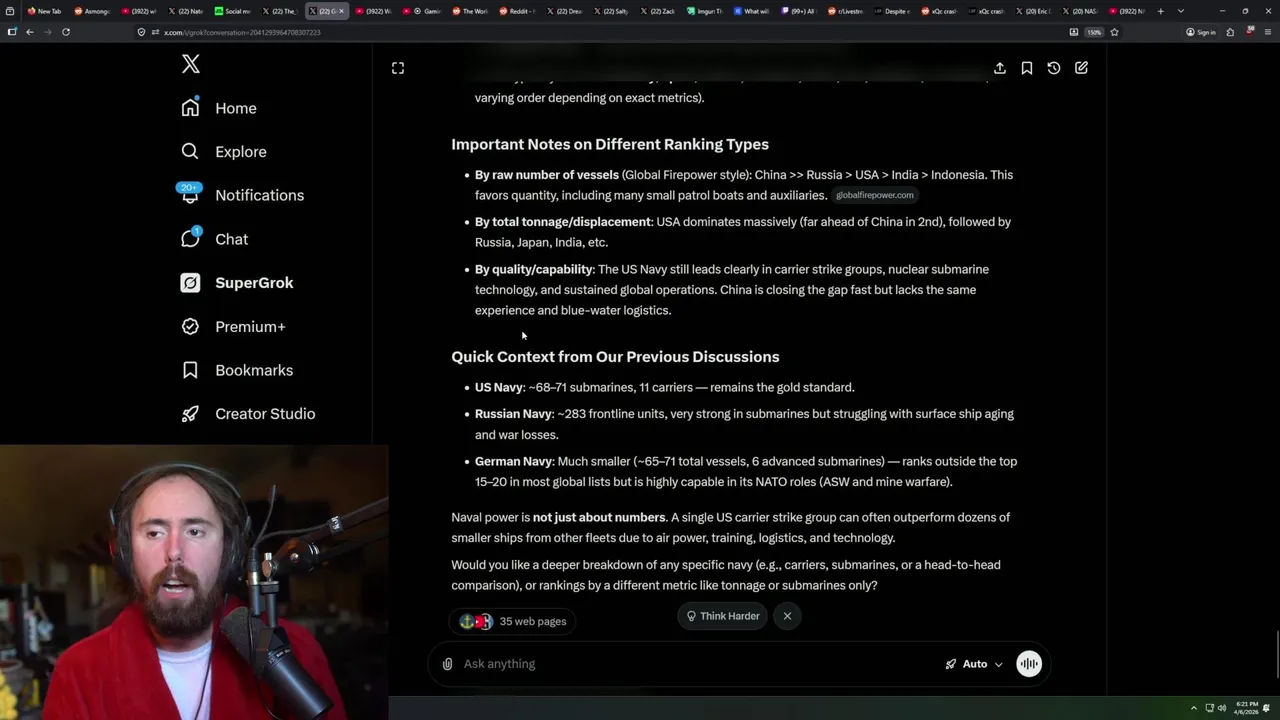Switch to the Social media browser tab

click(x=234, y=11)
